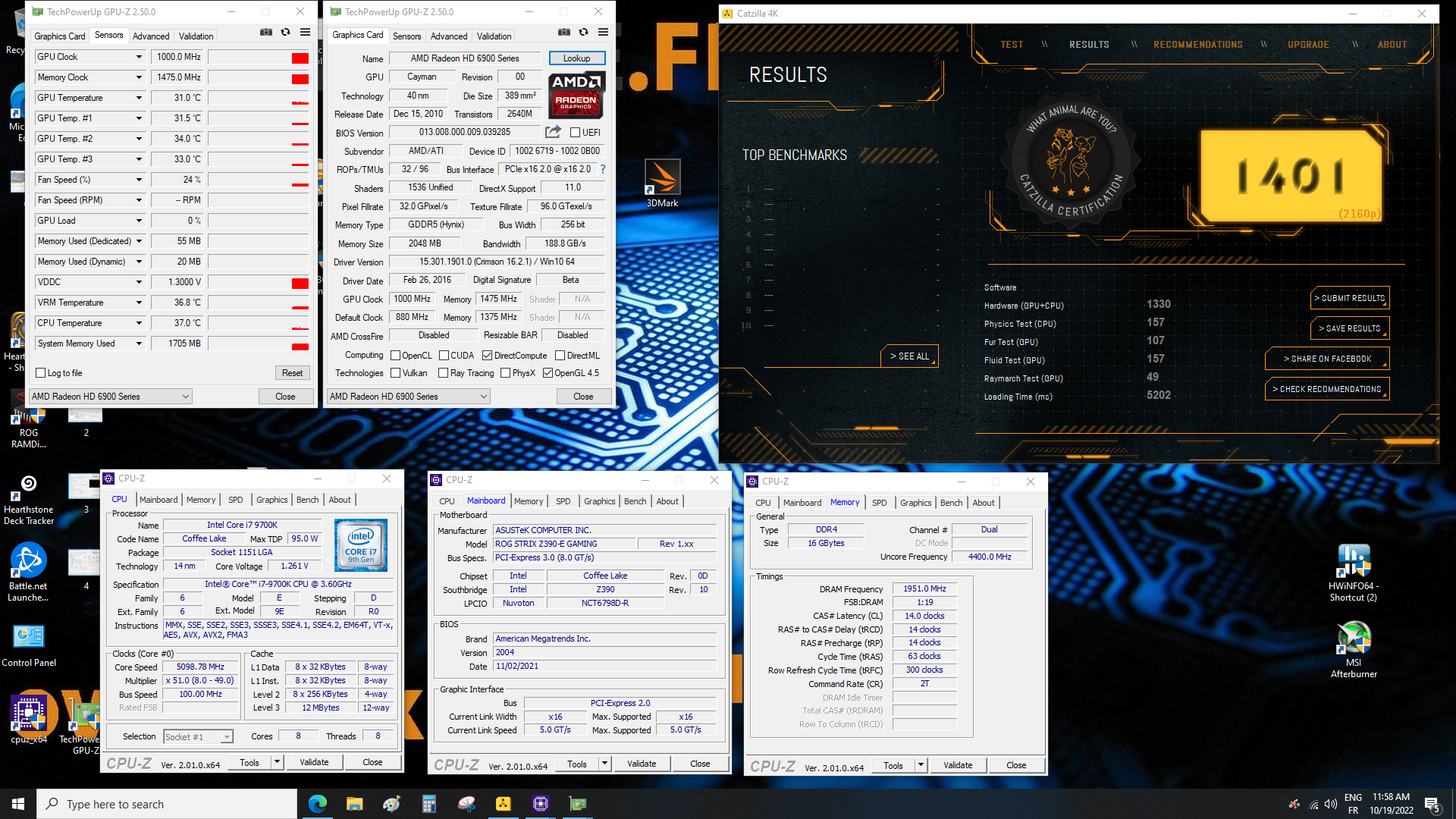Viewport: 1456px width, 819px height.
Task: Click SUBMIT RESULTS in Catzilla
Action: tap(1350, 298)
